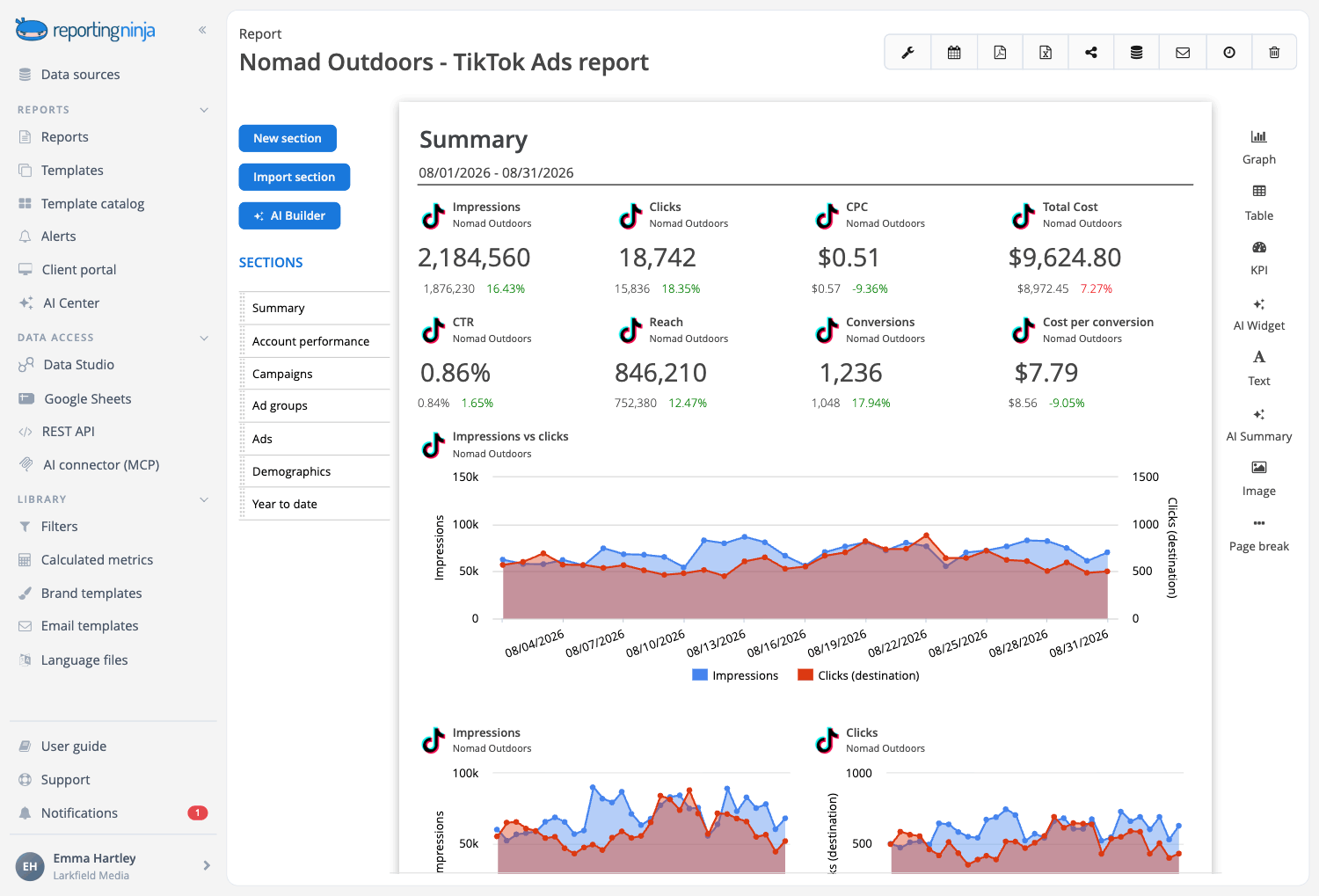Click the New section button
Viewport: 1319px width, 896px height.
288,138
